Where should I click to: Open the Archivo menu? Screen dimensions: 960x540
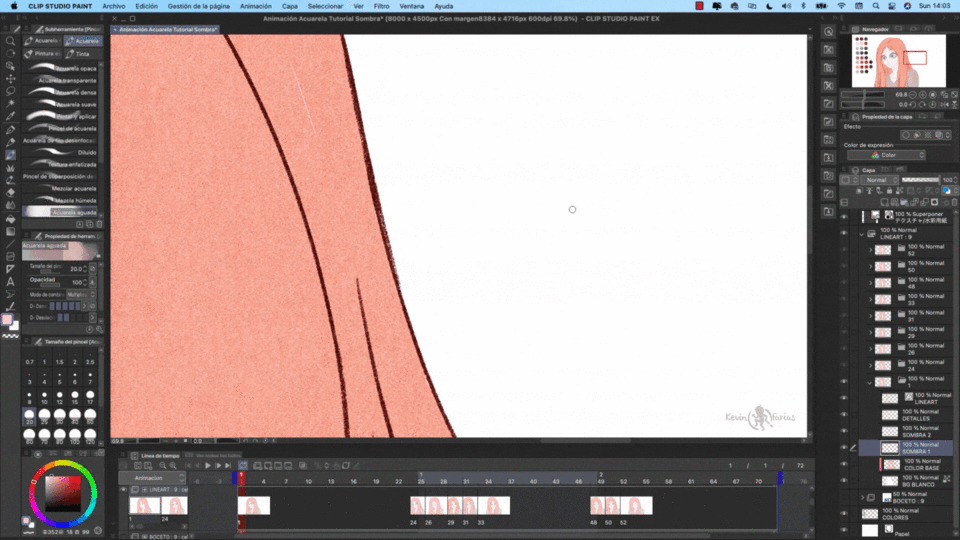coord(114,6)
